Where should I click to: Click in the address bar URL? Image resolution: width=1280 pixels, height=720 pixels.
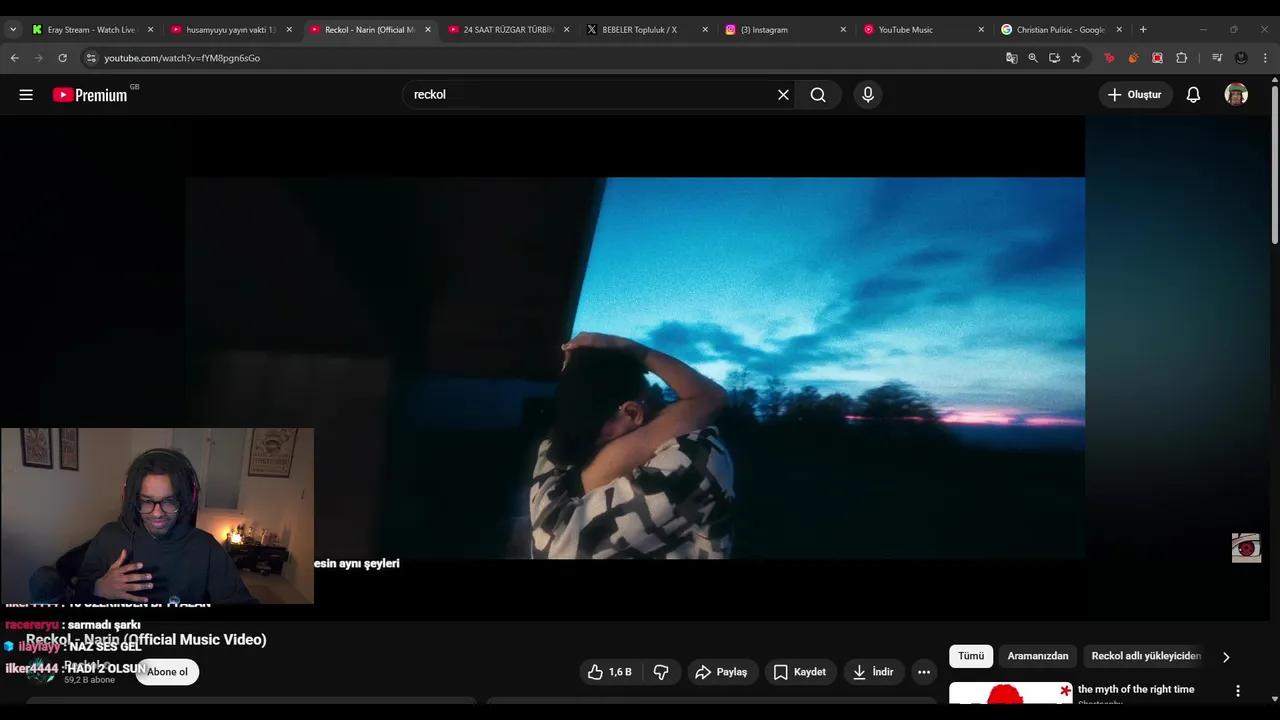coord(182,58)
